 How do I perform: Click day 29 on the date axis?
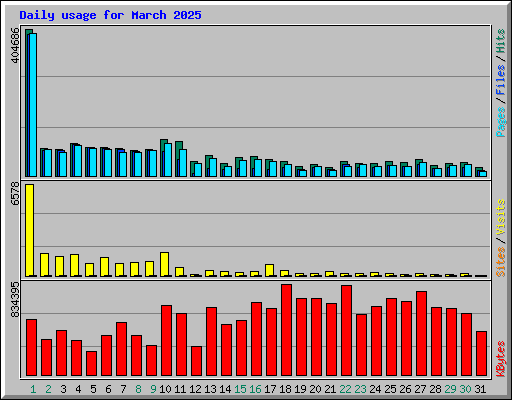click(450, 389)
